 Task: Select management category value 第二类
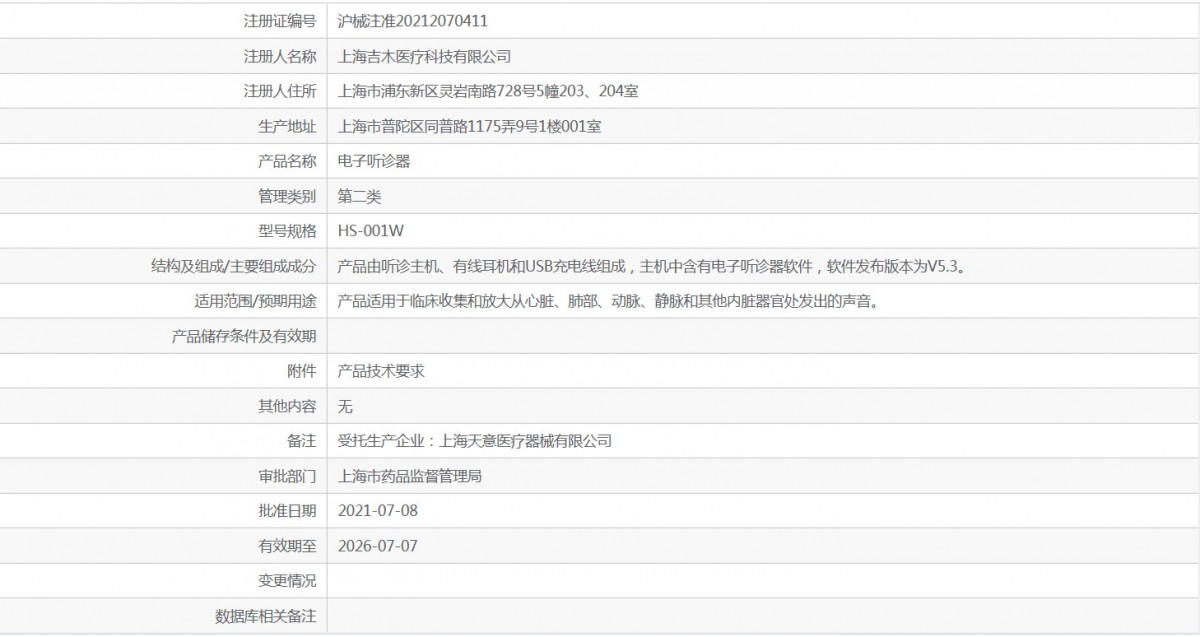[x=360, y=196]
